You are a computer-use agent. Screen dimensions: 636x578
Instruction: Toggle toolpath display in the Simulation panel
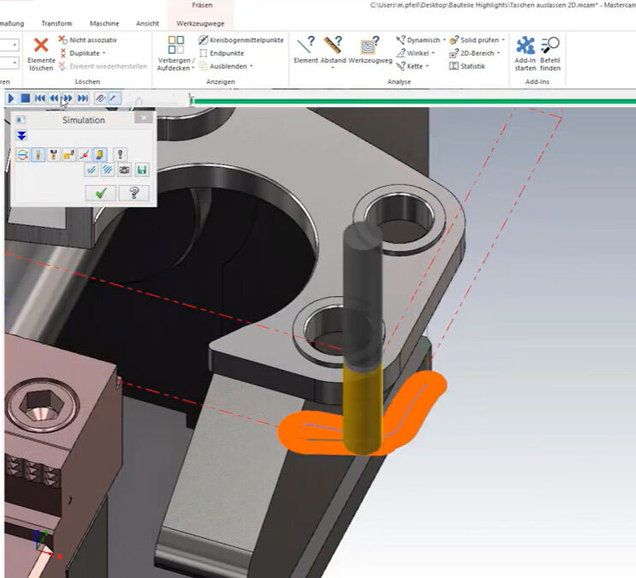tap(23, 155)
